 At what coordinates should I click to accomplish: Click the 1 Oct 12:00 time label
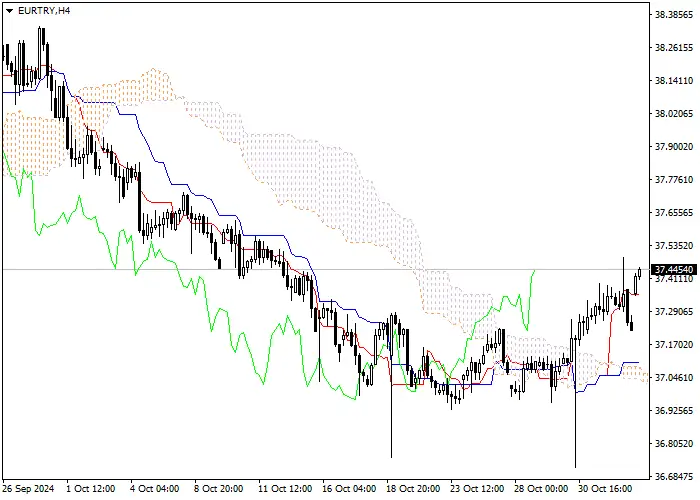(x=91, y=489)
